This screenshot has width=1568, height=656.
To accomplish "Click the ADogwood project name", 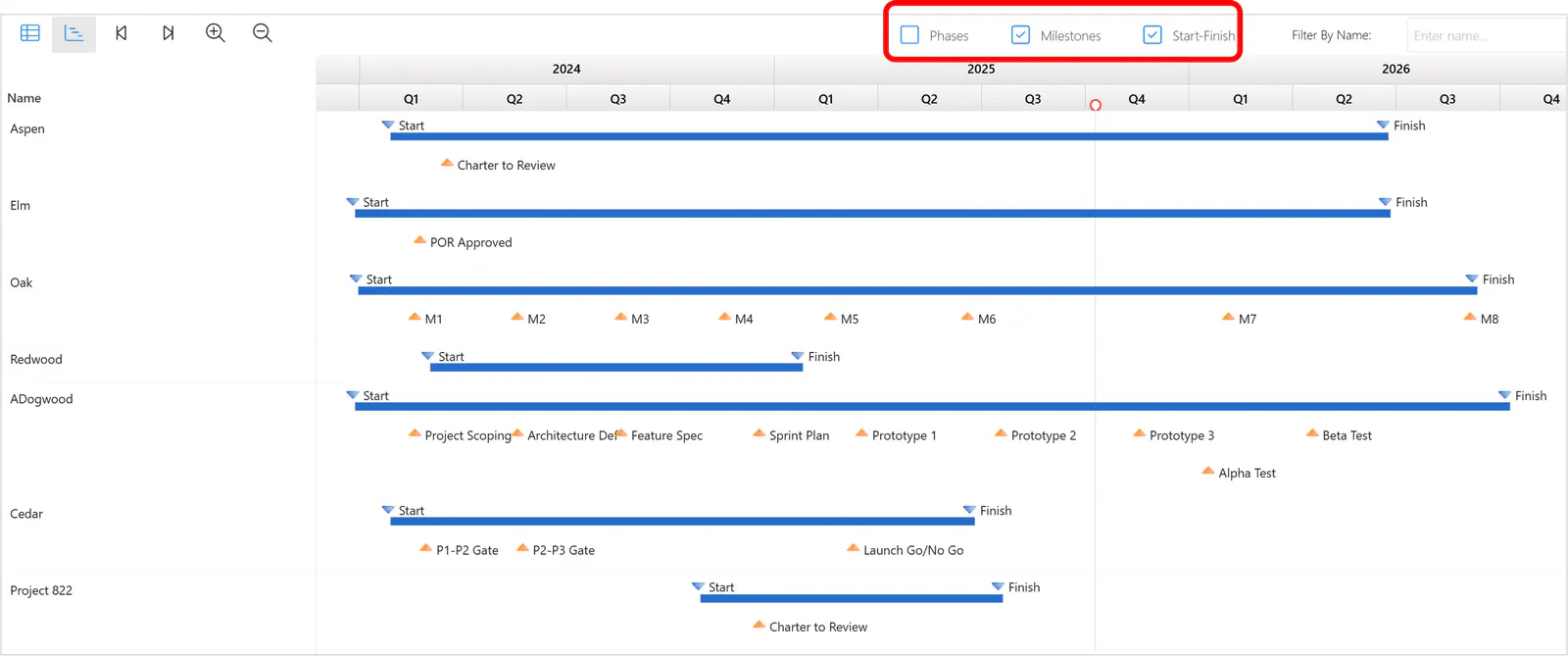I will [x=41, y=399].
